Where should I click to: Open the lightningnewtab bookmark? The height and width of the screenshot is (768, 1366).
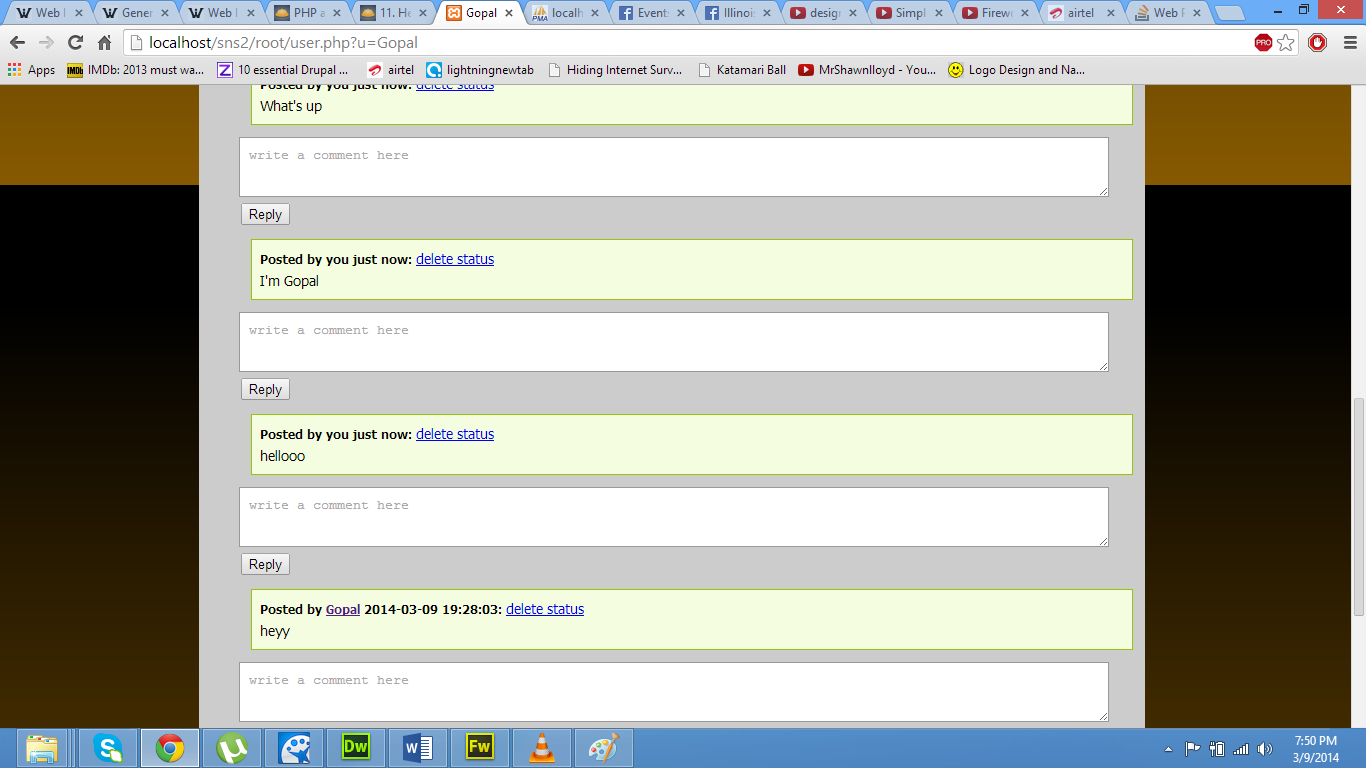point(480,70)
